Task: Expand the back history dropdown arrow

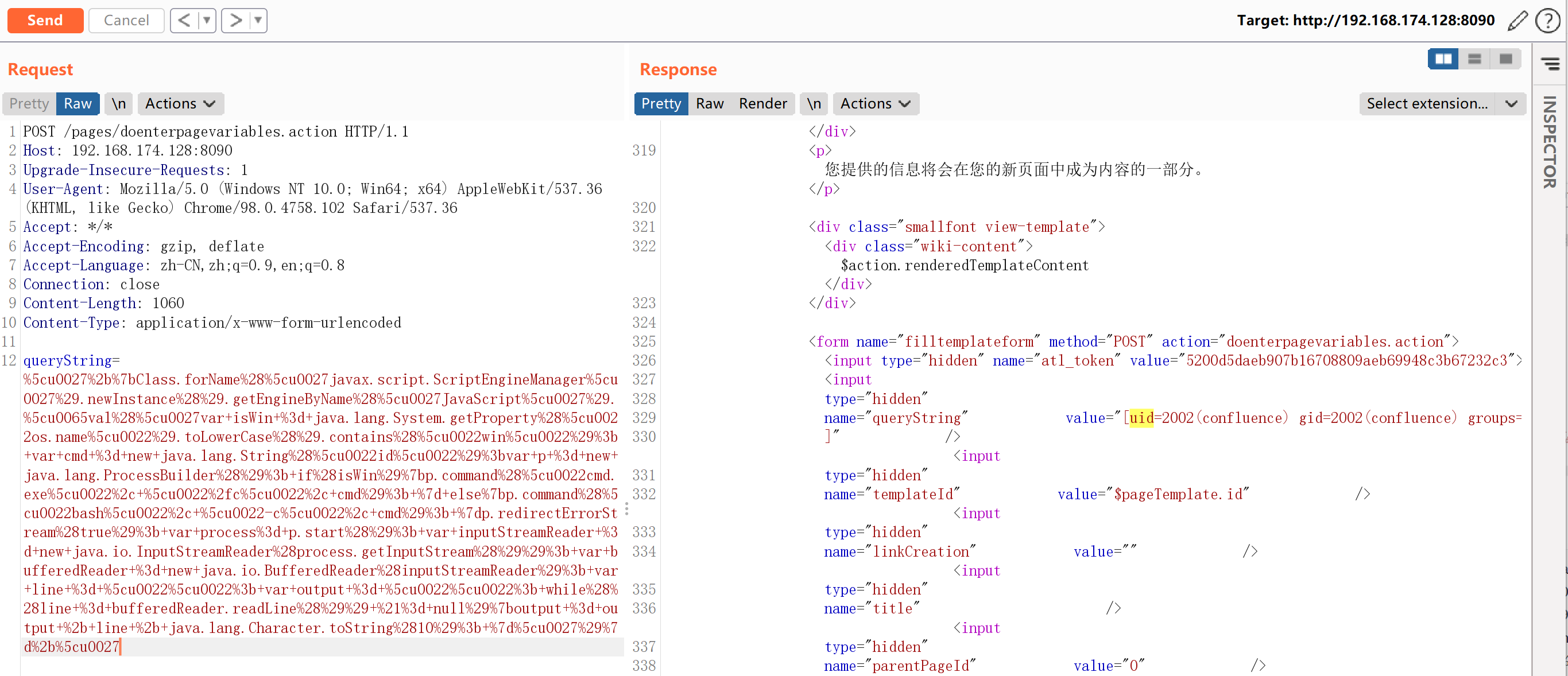Action: (207, 21)
